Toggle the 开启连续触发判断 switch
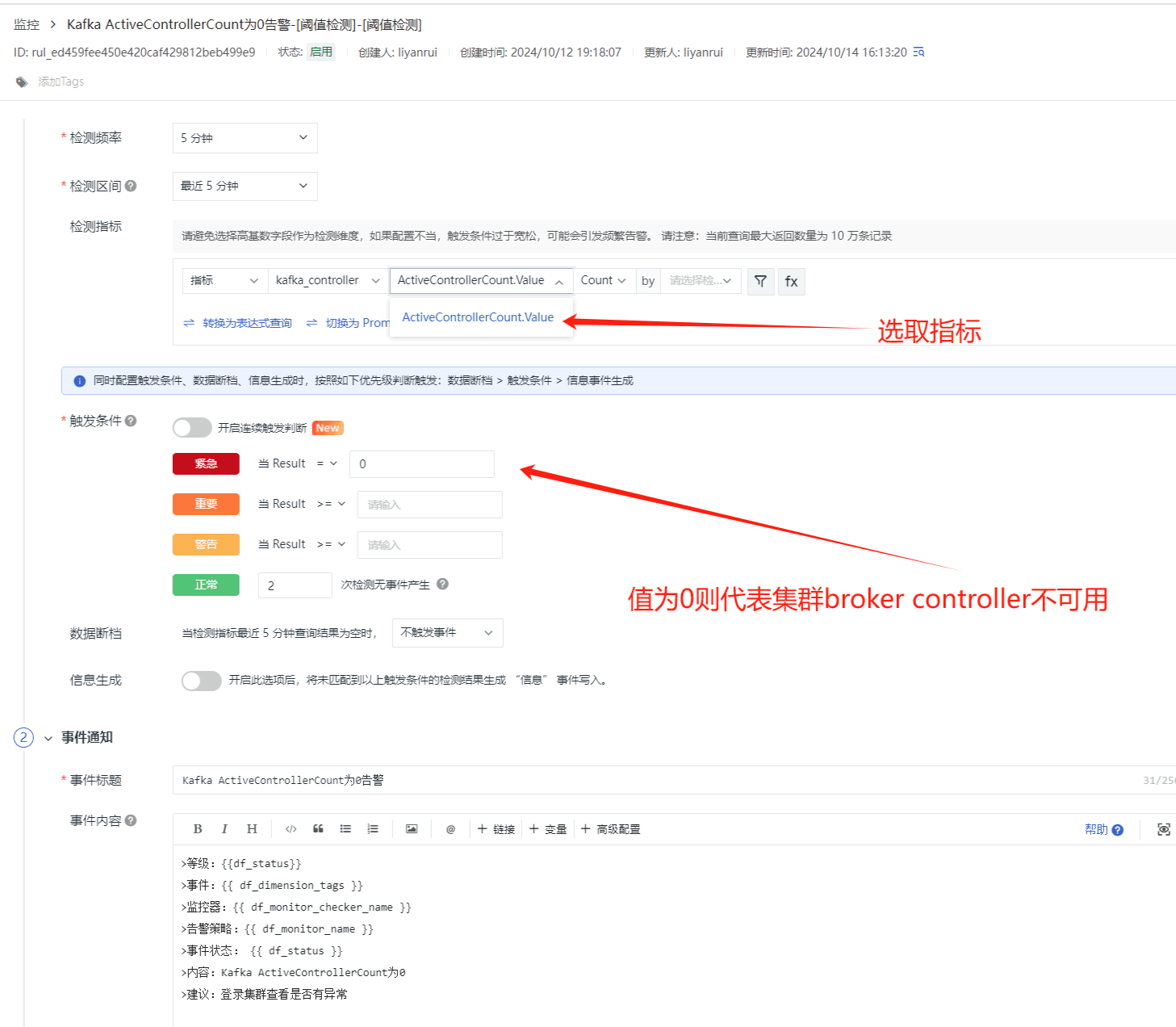This screenshot has width=1176, height=1027. [x=192, y=427]
